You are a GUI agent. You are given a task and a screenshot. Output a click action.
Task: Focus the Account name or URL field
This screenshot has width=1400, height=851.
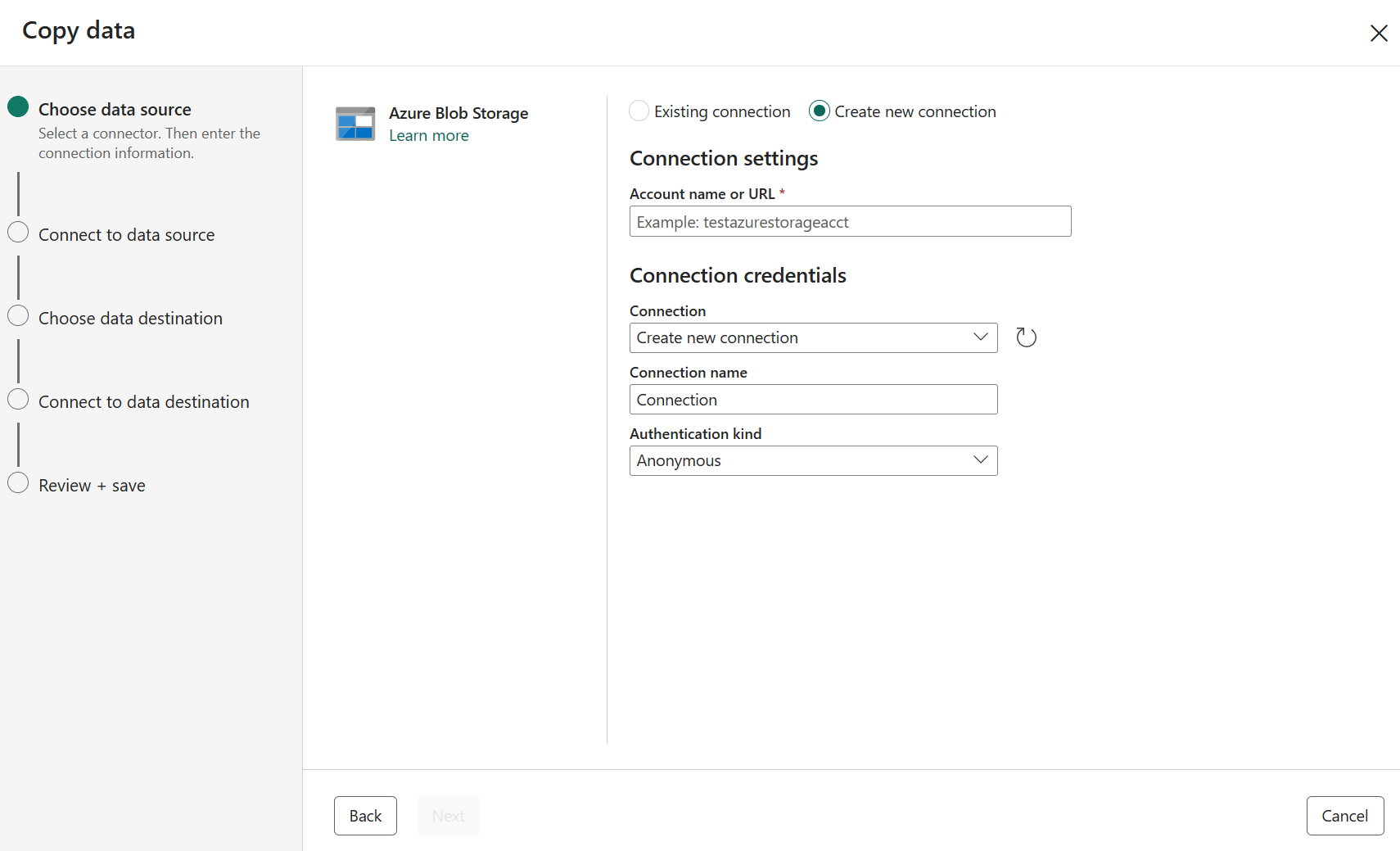(x=850, y=221)
